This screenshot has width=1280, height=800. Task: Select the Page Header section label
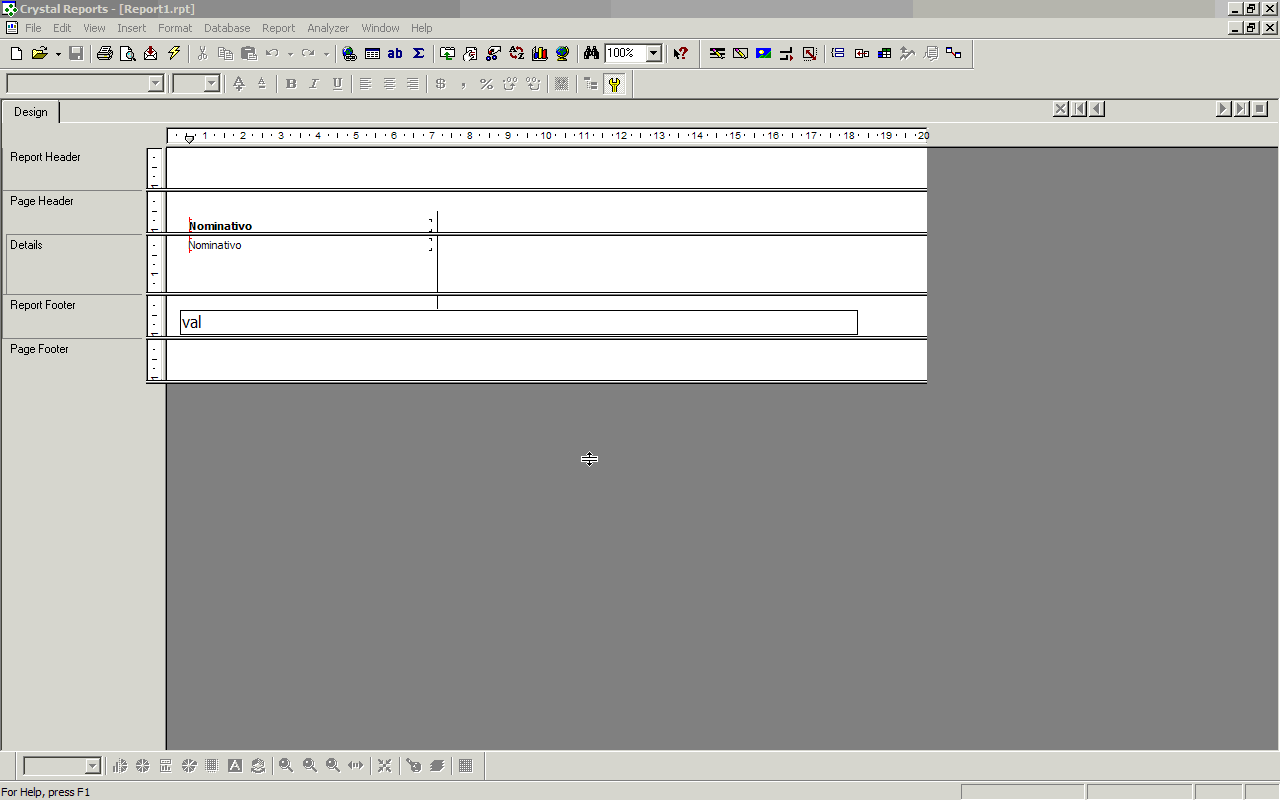point(42,201)
